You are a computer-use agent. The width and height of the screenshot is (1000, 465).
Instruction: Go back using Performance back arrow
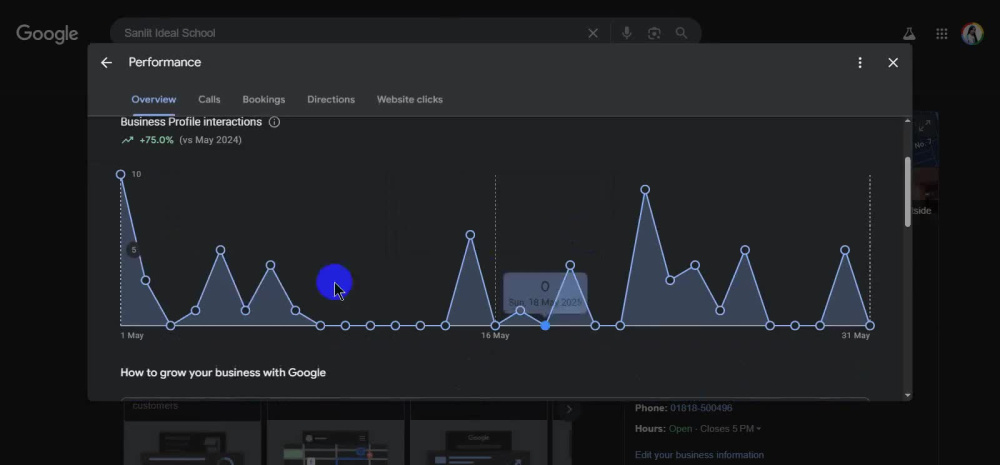[107, 63]
